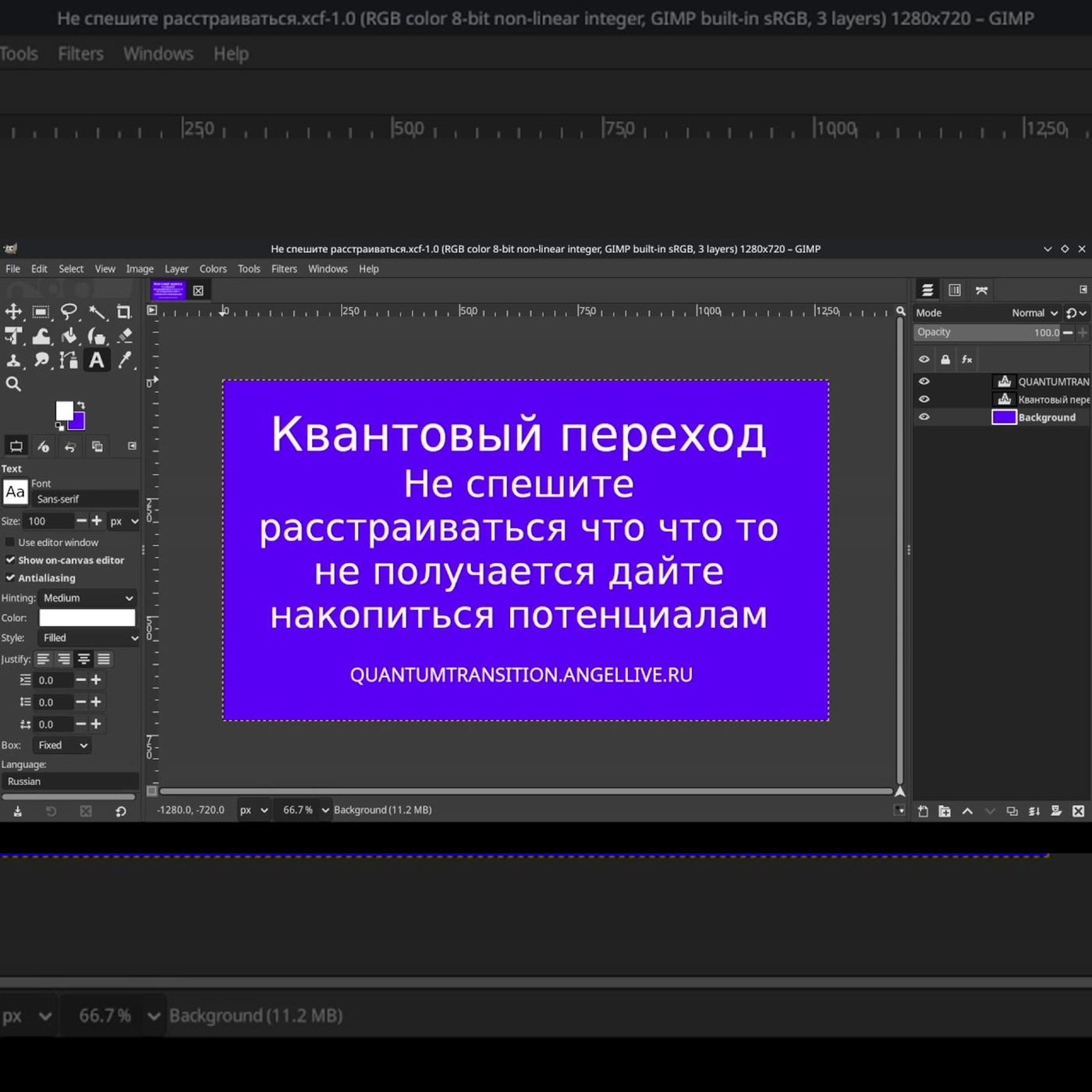Viewport: 1092px width, 1092px height.
Task: Adjust the layer Opacity slider
Action: click(x=987, y=332)
